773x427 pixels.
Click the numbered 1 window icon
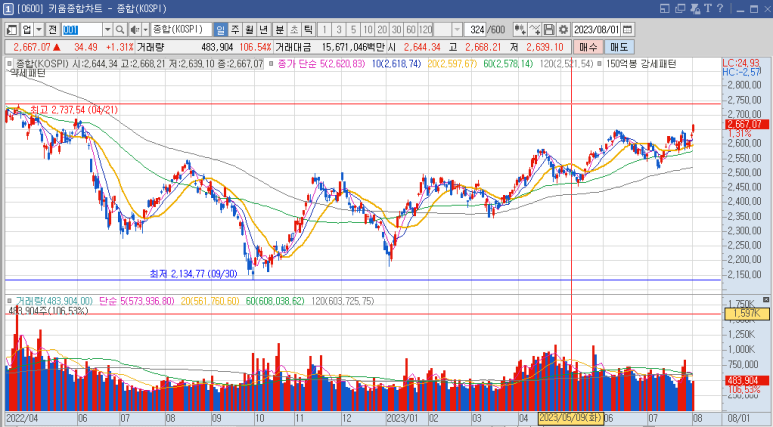pyautogui.click(x=8, y=9)
